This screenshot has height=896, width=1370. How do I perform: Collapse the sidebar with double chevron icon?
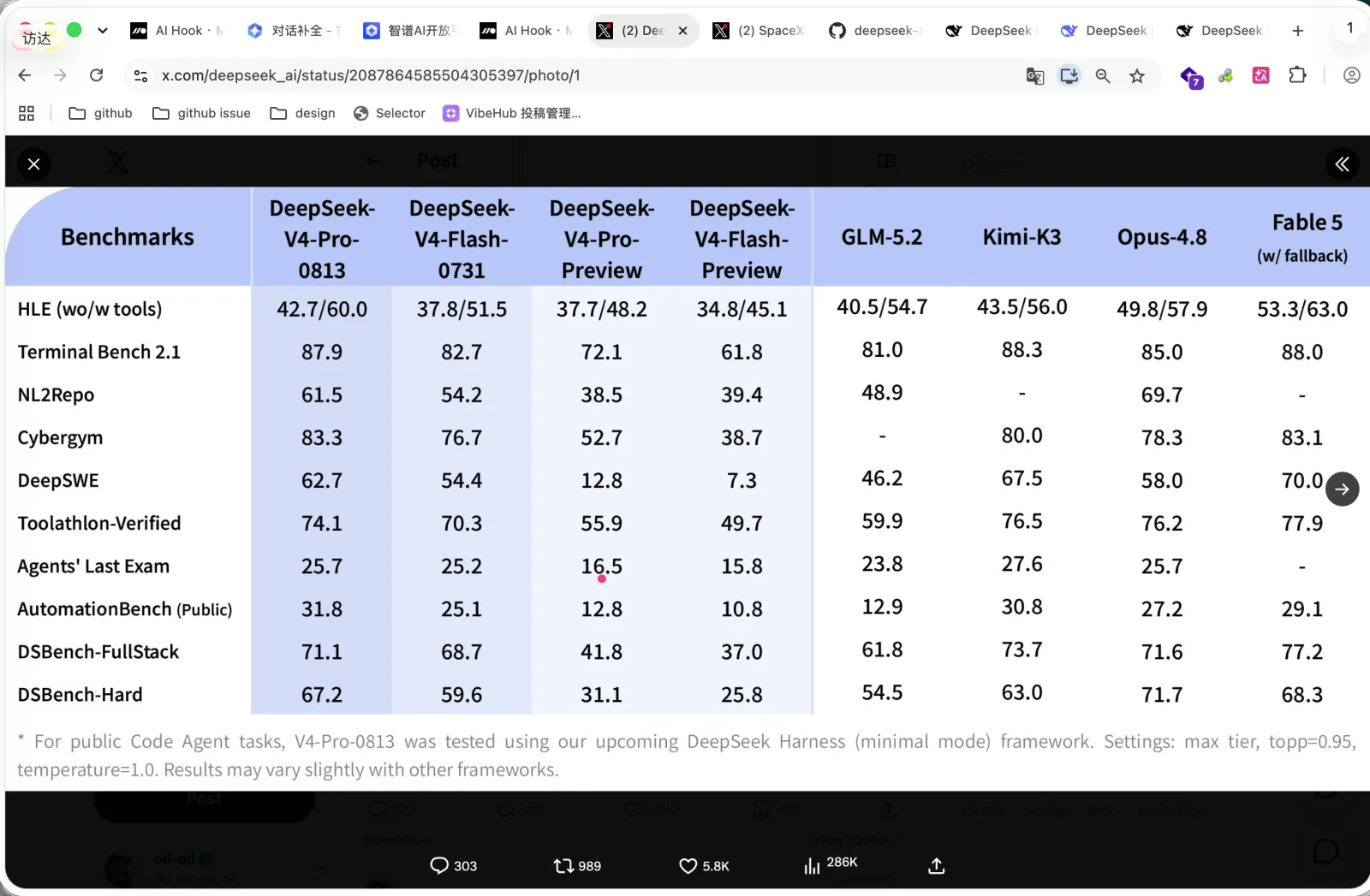pos(1342,163)
